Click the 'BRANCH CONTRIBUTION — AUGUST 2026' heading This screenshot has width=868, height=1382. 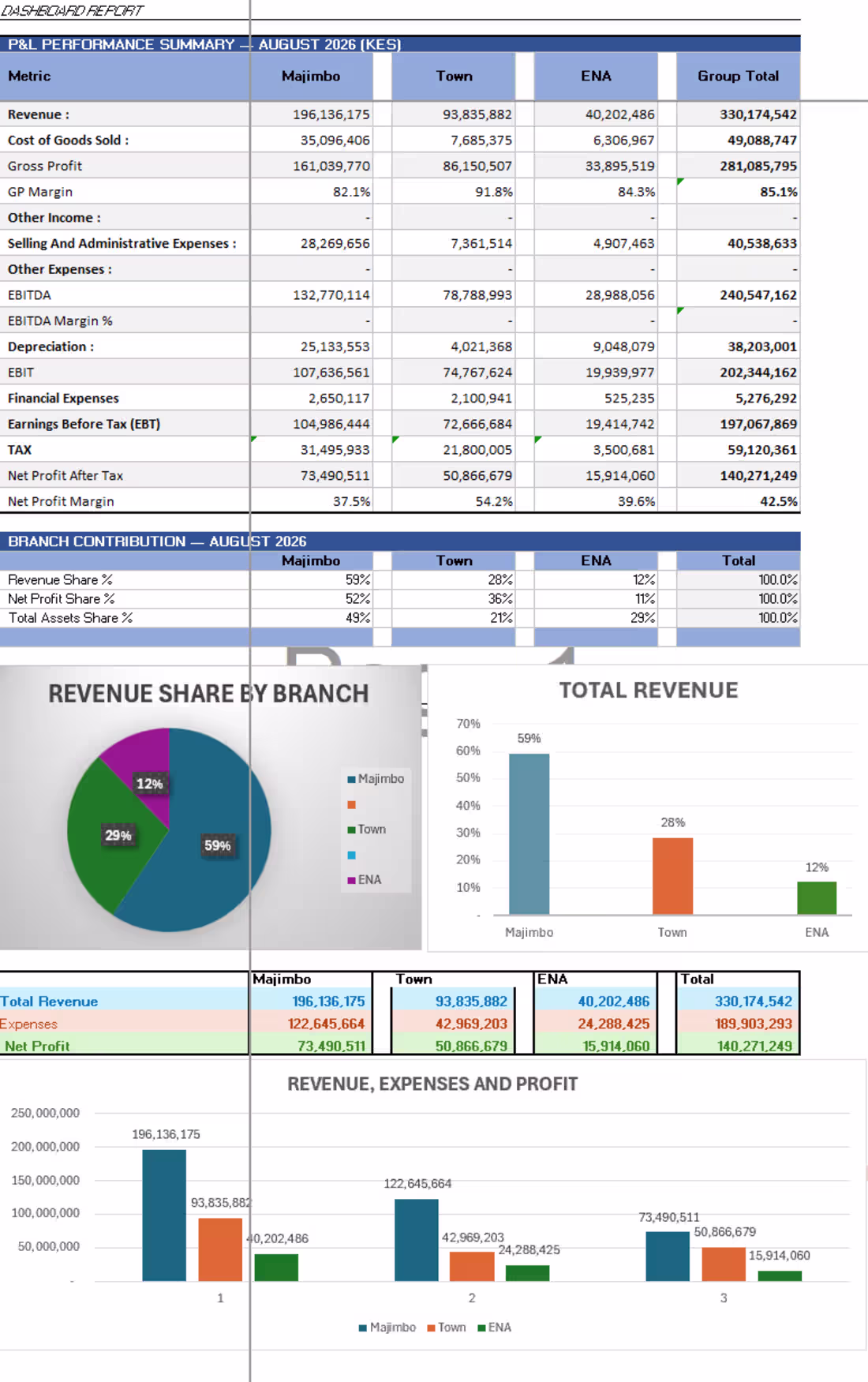coord(157,541)
